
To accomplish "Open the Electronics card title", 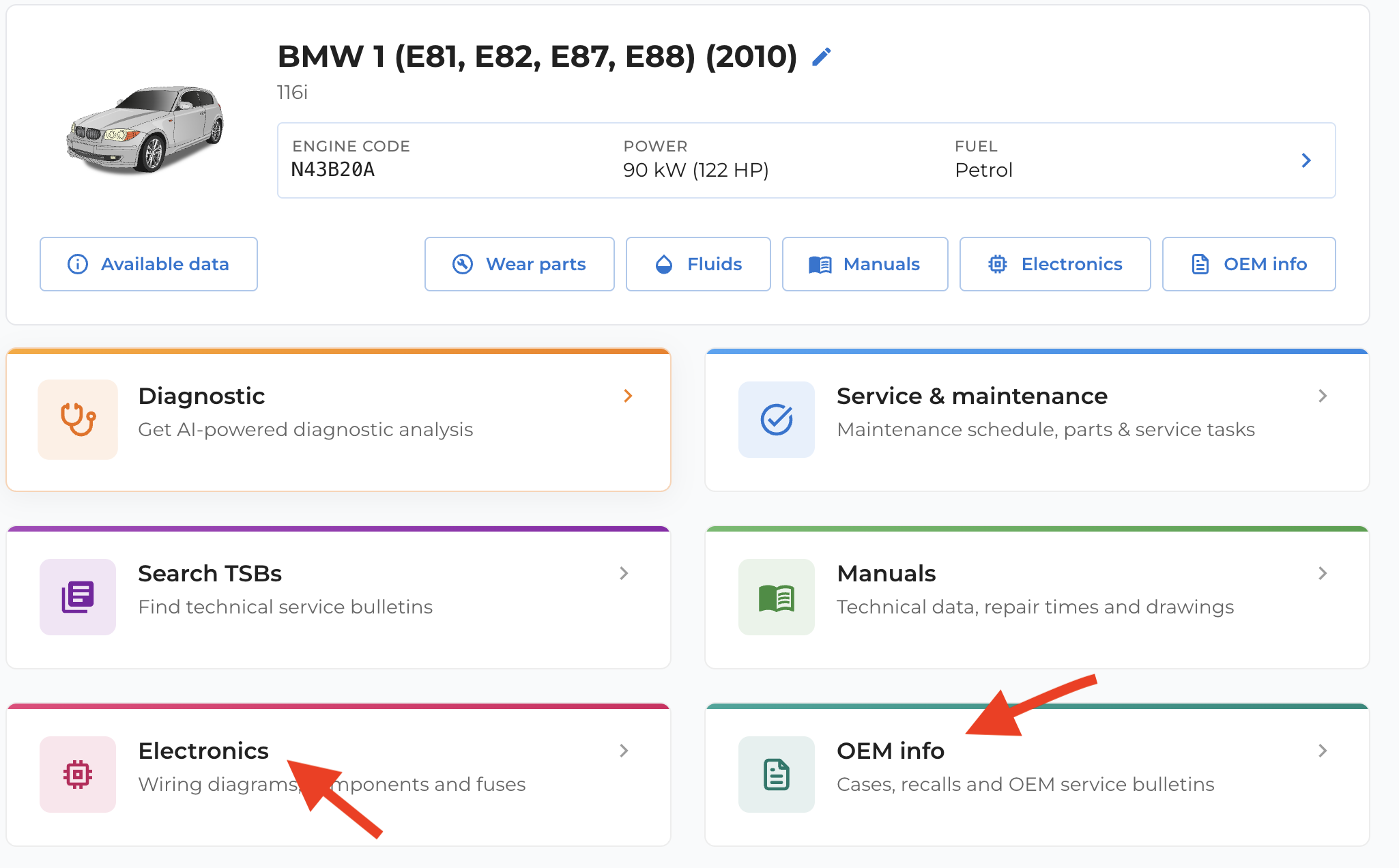I will pos(203,751).
